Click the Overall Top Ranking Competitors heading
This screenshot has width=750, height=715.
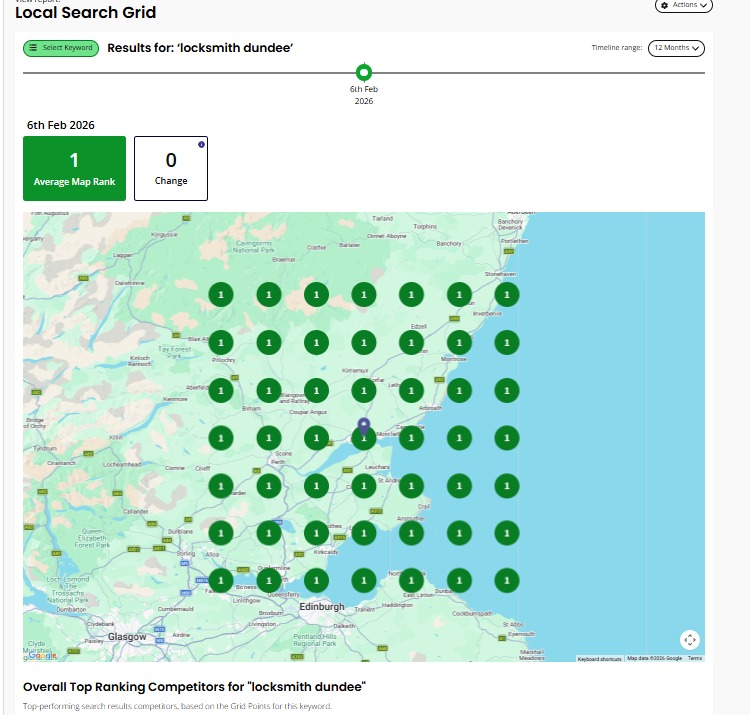tap(194, 687)
